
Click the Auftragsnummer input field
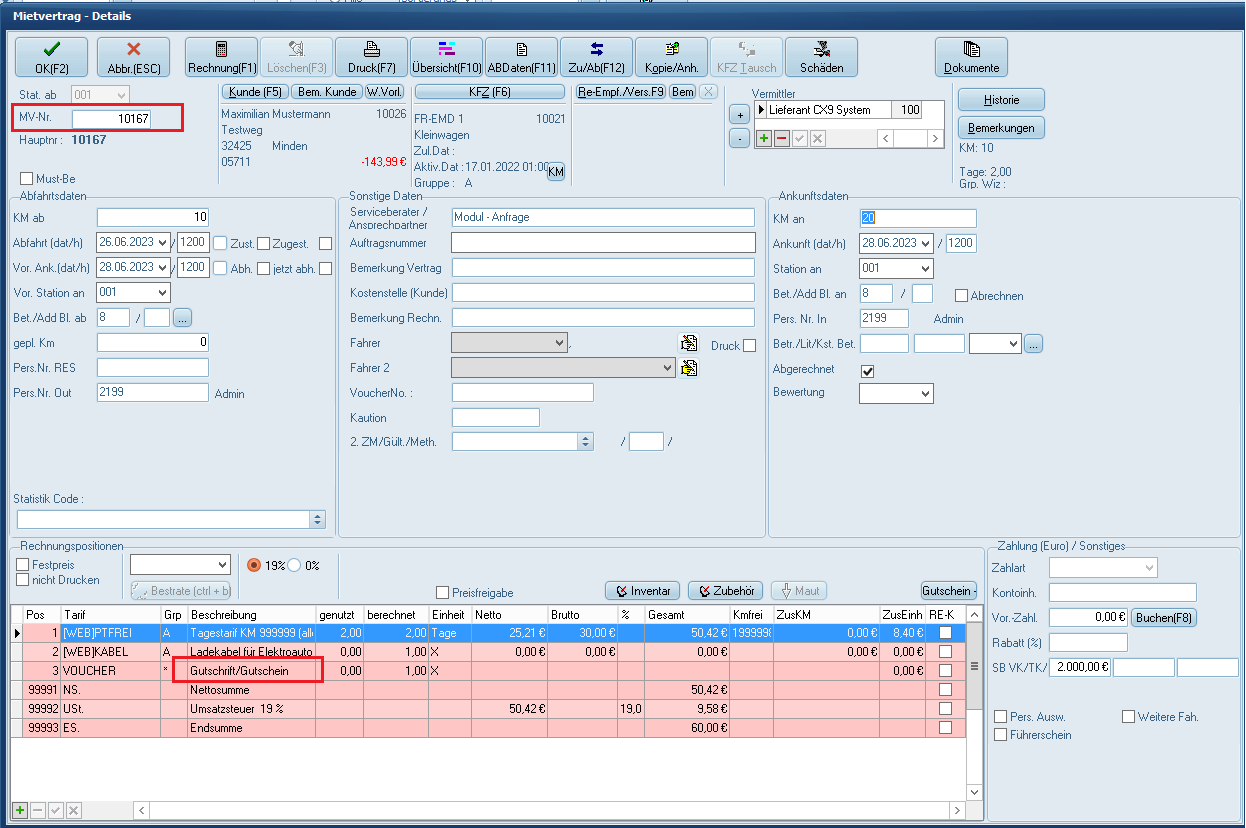(603, 243)
